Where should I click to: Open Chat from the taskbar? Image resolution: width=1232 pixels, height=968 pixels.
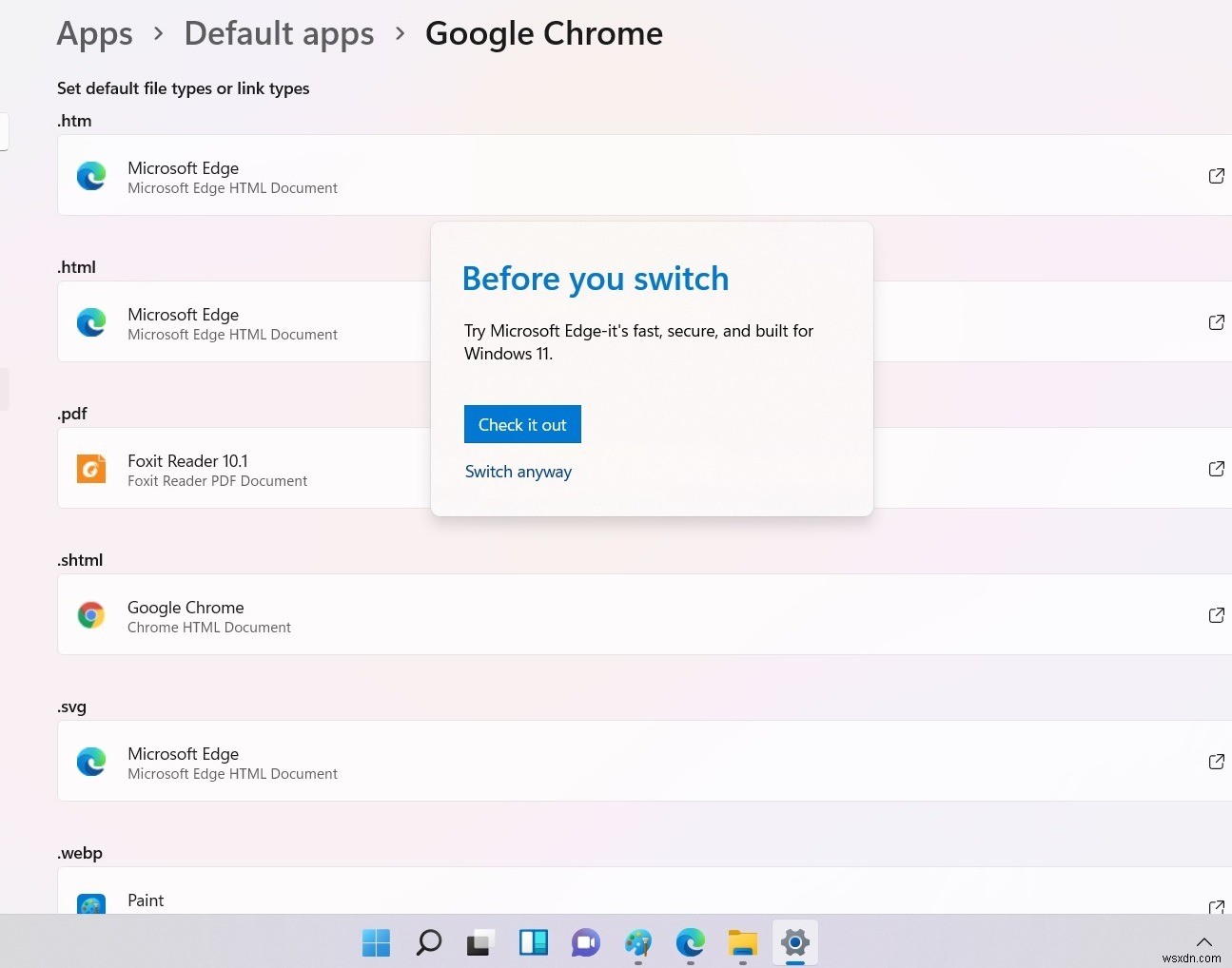pos(585,942)
